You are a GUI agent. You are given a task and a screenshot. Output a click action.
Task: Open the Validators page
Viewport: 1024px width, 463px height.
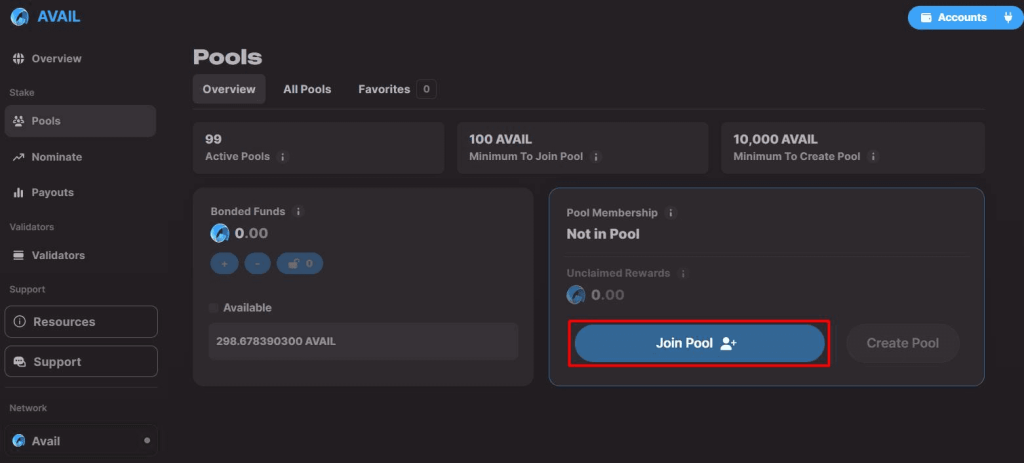click(80, 255)
